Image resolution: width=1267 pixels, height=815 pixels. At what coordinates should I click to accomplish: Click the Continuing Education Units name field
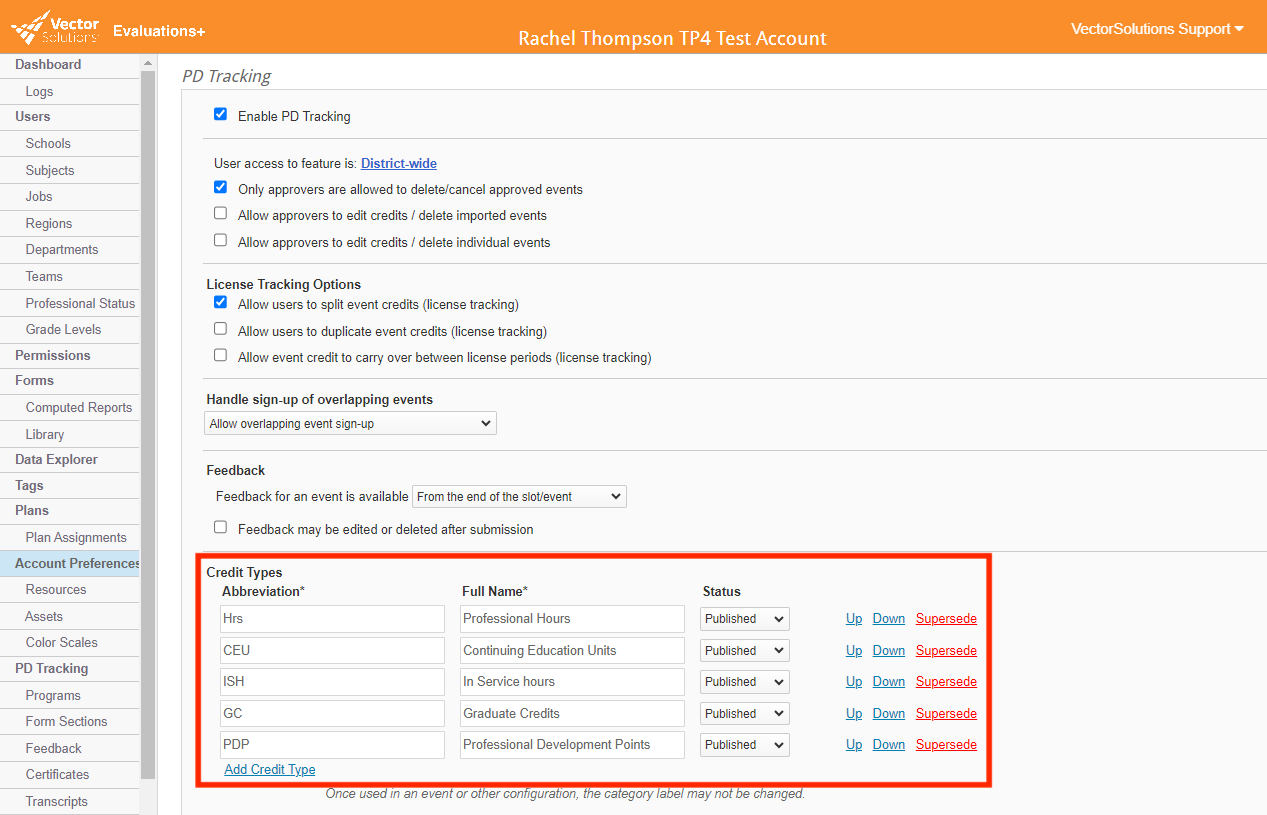tap(572, 651)
